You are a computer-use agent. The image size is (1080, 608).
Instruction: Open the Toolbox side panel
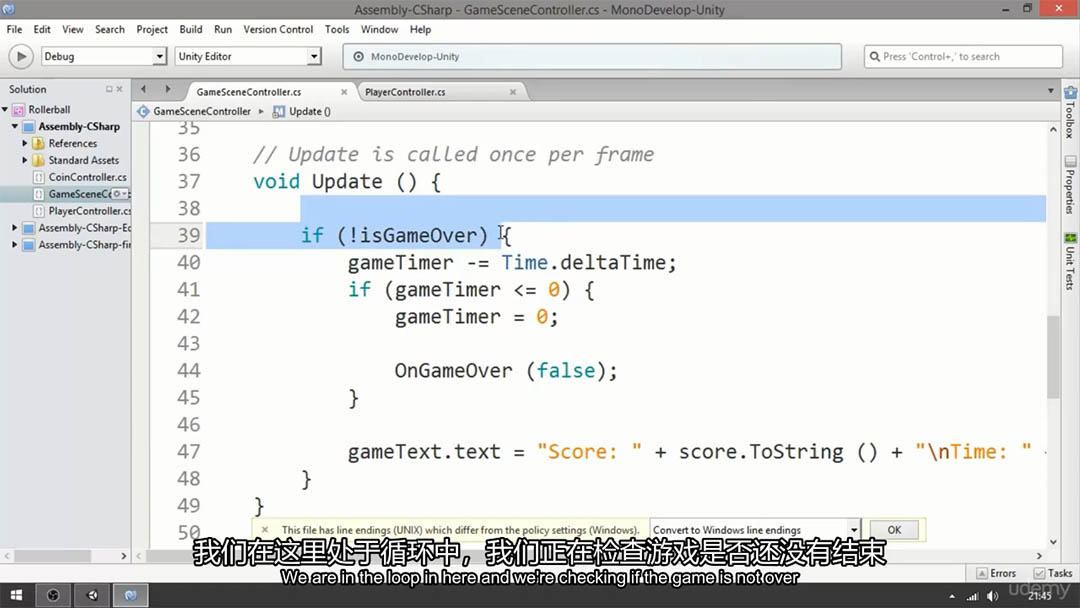pyautogui.click(x=1070, y=111)
